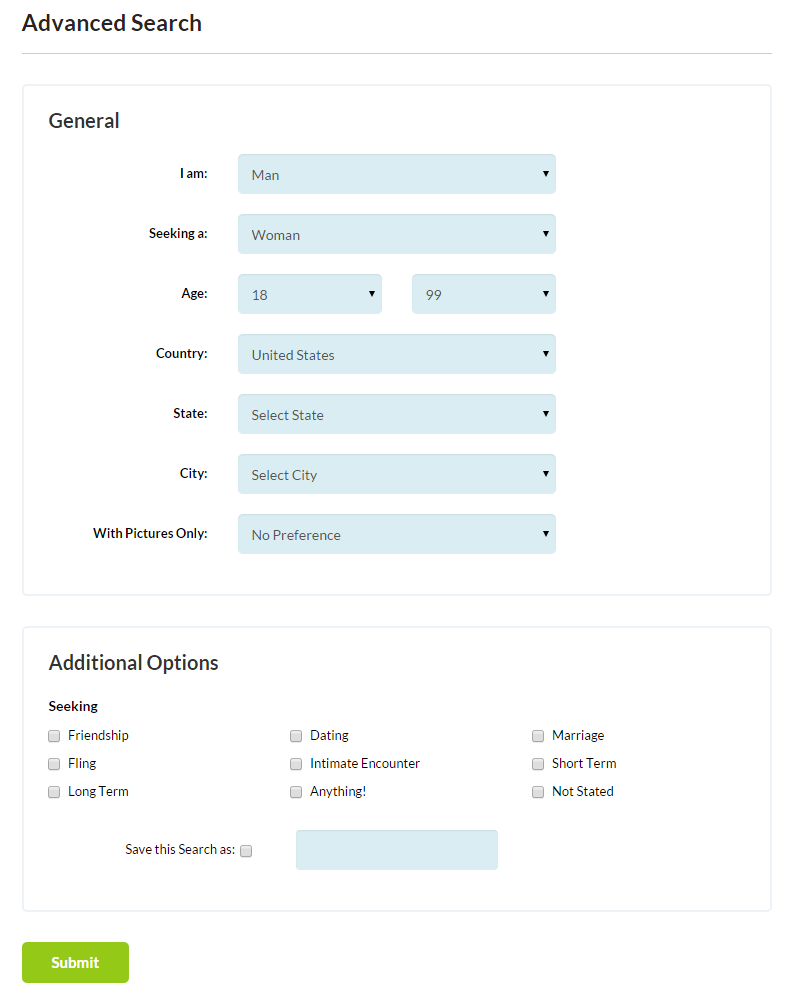Tick the Short Term checkbox
This screenshot has height=997, width=790.
[538, 764]
